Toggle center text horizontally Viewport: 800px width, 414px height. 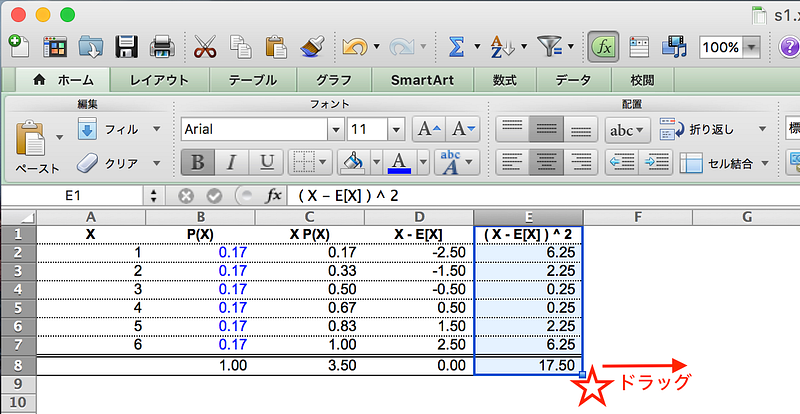546,163
